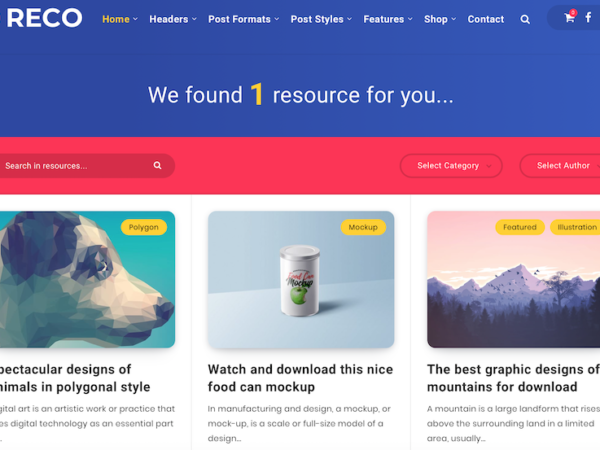Visit the Facebook icon in header
The width and height of the screenshot is (600, 450).
589,17
